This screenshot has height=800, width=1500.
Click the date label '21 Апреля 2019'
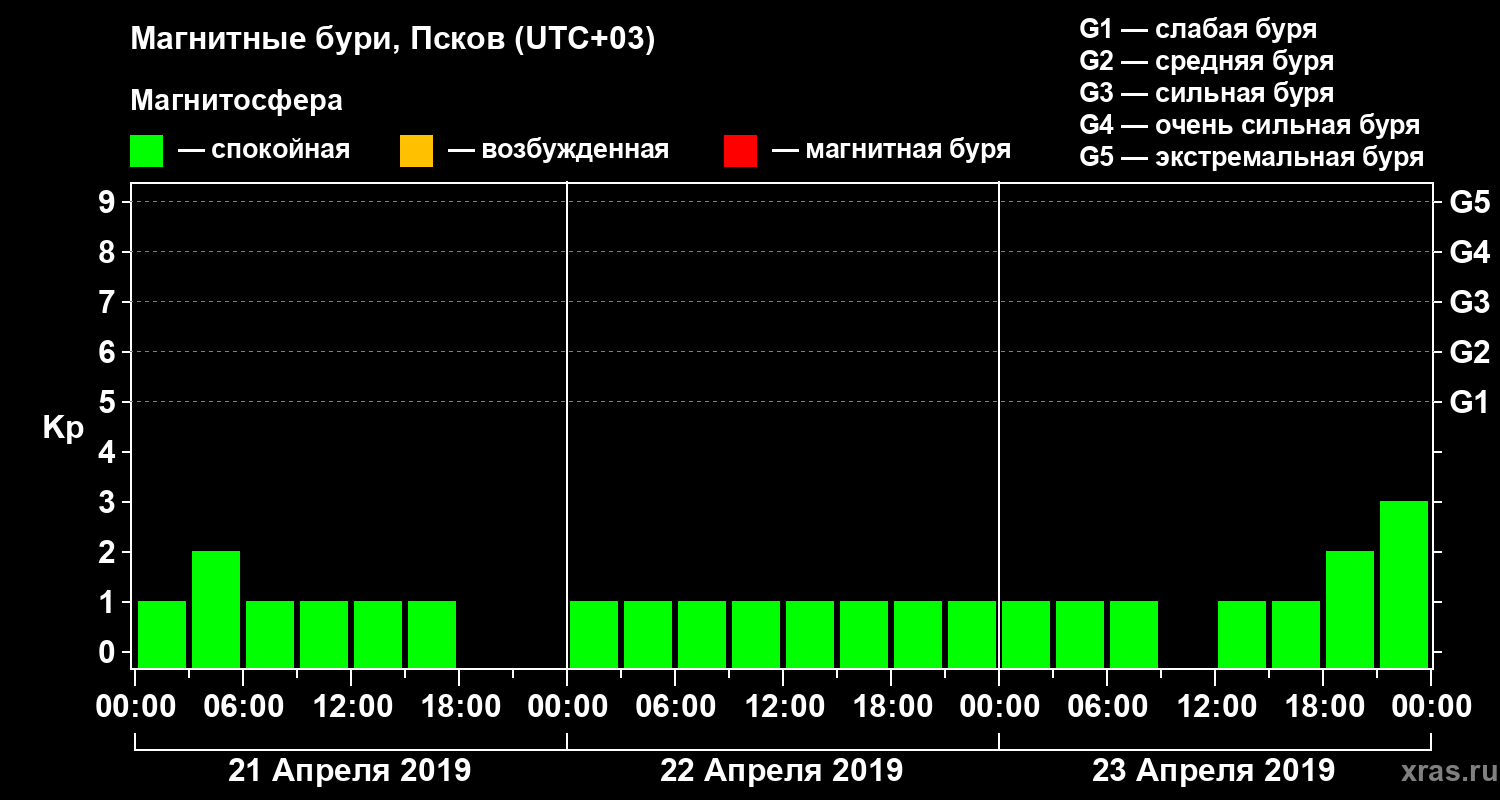pyautogui.click(x=350, y=770)
